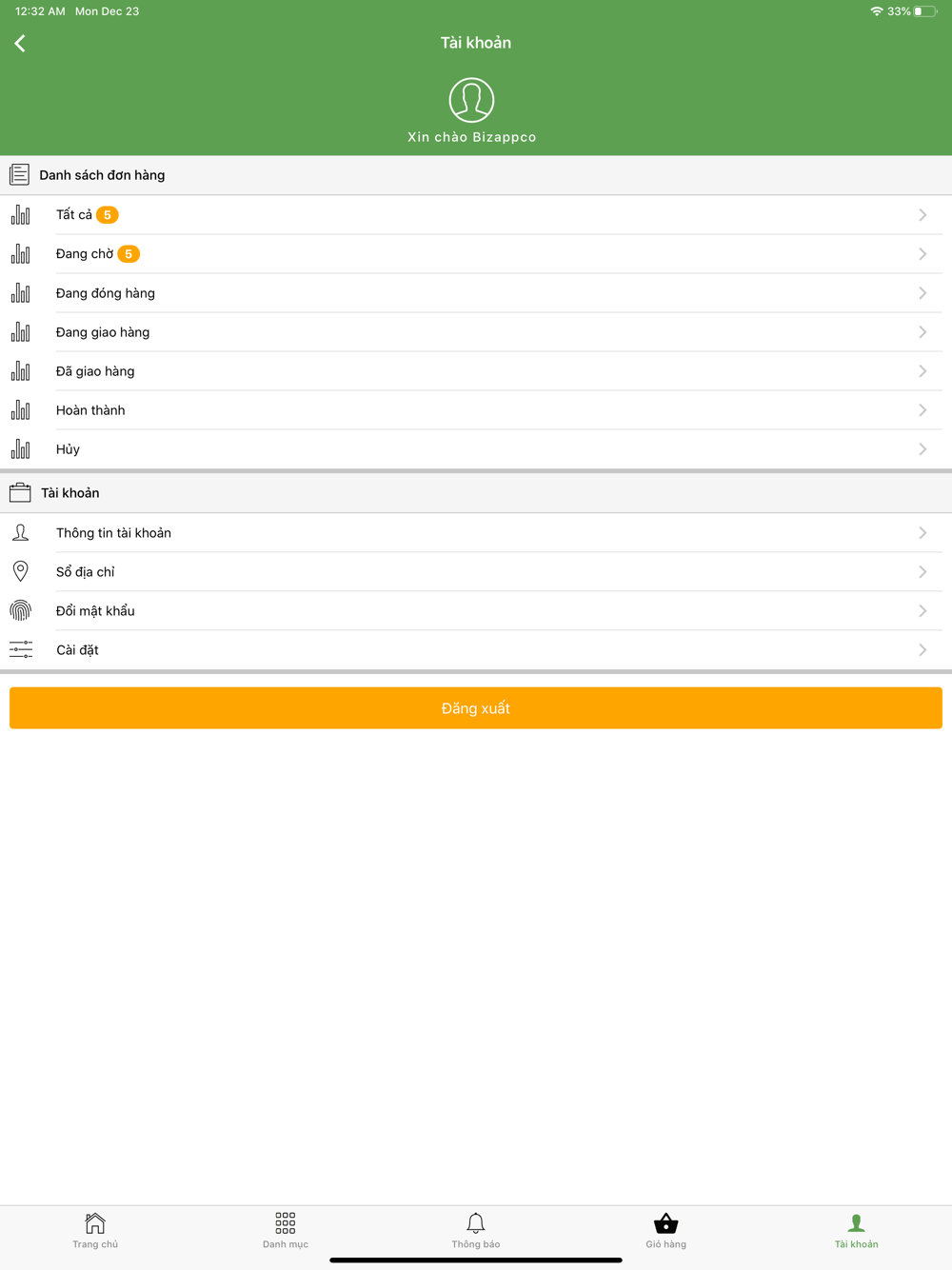View Hoàn thành completed orders
The image size is (952, 1270).
(x=476, y=410)
